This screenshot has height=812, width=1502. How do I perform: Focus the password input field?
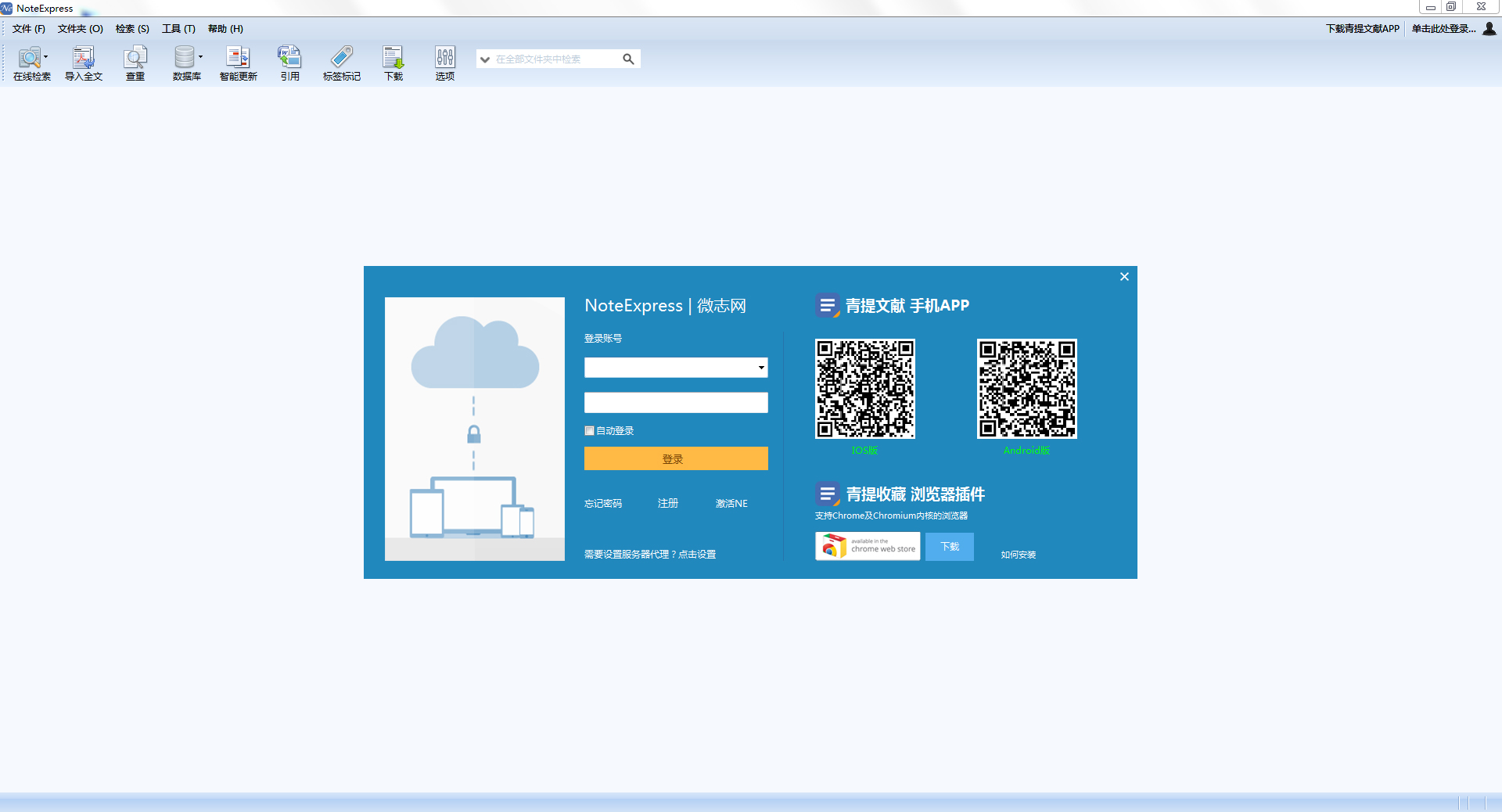(676, 403)
